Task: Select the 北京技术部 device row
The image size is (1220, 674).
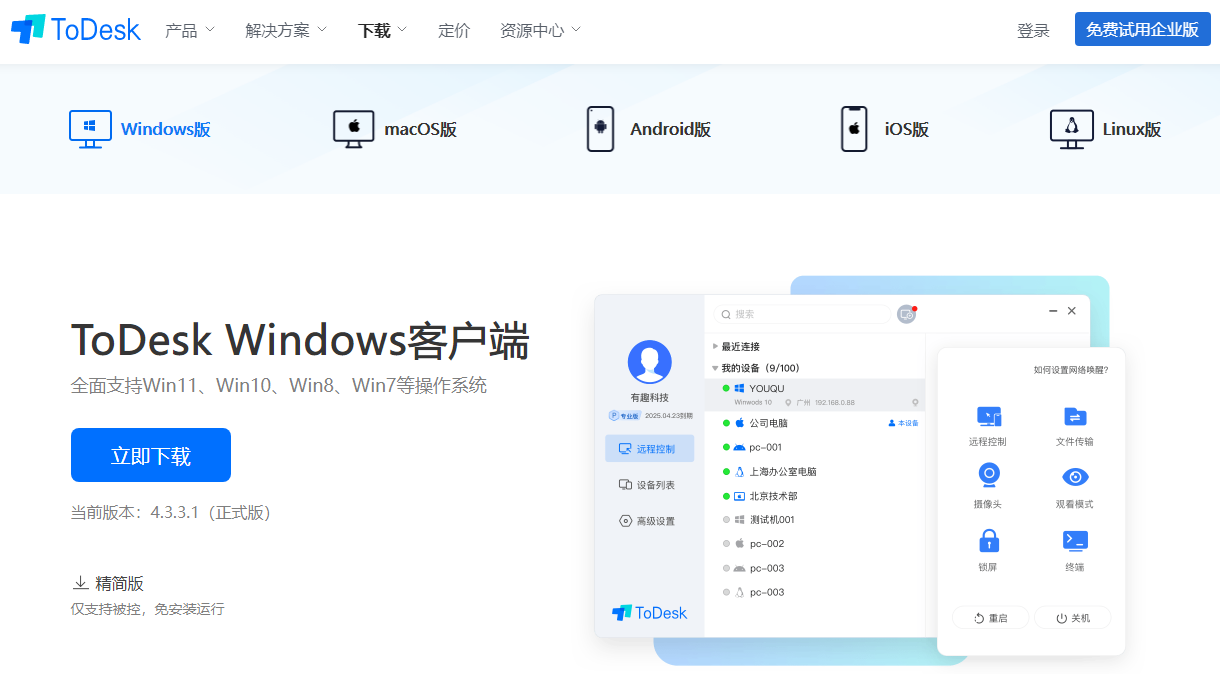Action: point(814,496)
